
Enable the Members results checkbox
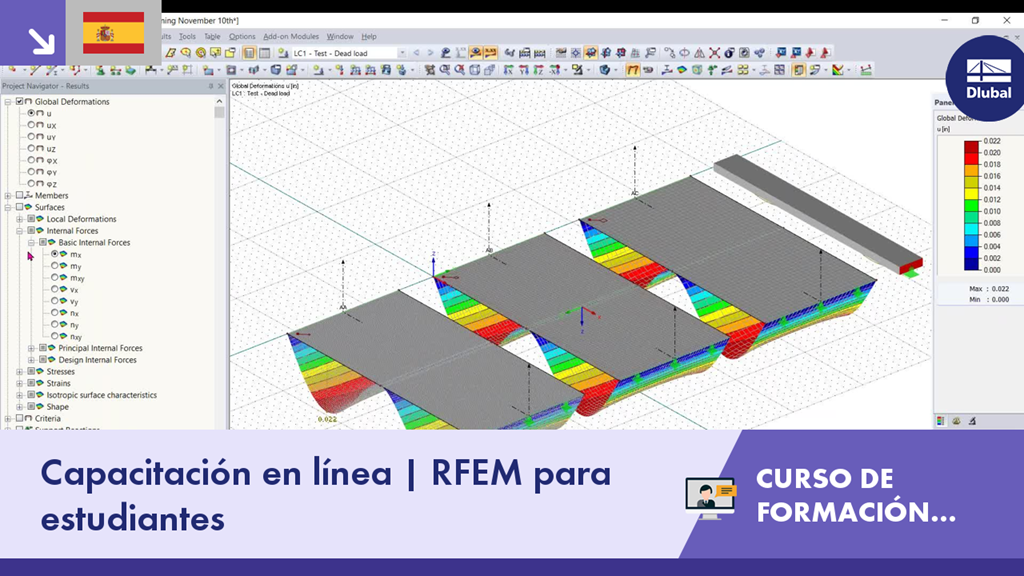coord(20,195)
